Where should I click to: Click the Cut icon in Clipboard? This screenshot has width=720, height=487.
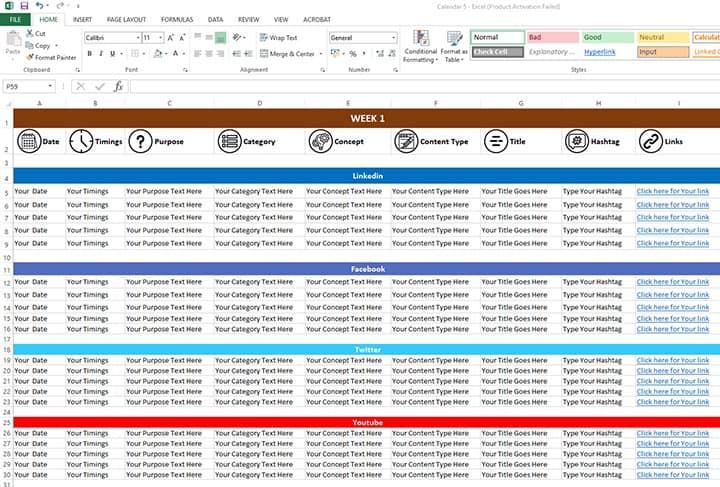[36, 33]
